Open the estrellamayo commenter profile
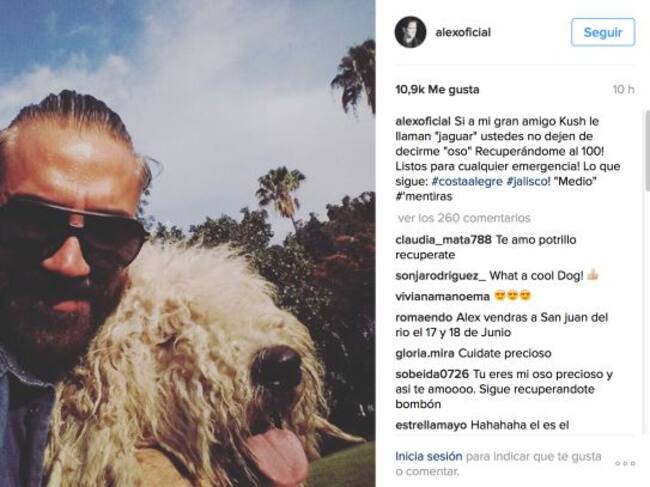650x487 pixels. 431,425
